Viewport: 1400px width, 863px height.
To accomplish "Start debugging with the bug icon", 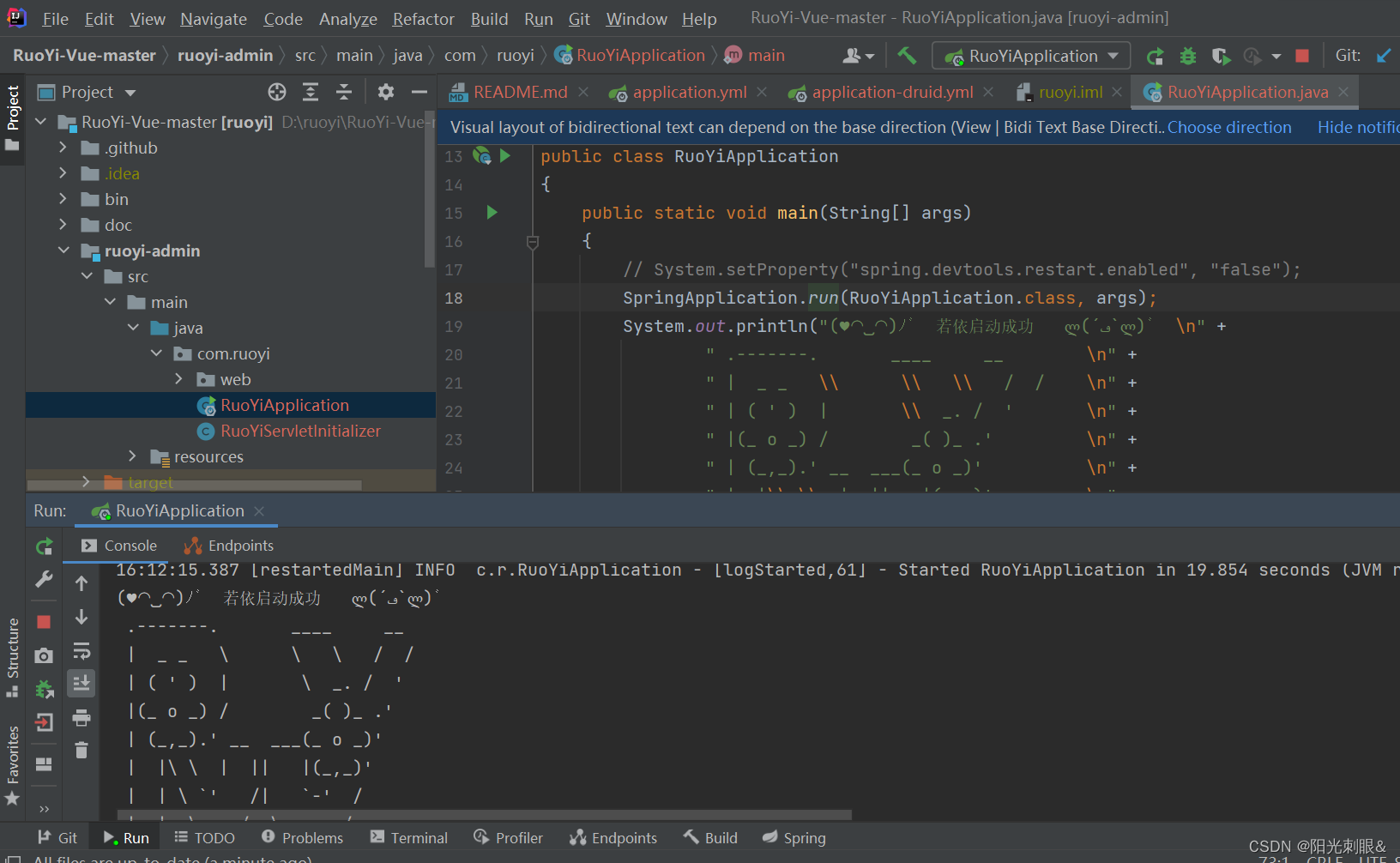I will click(x=1188, y=57).
